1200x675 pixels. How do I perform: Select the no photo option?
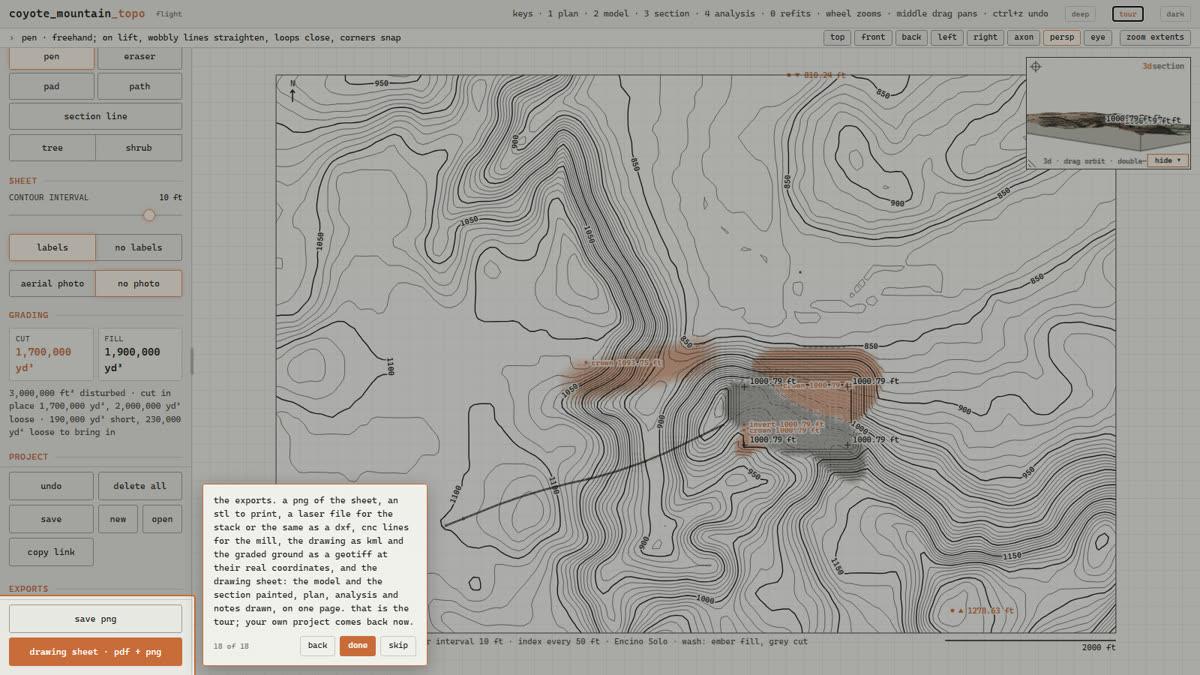[139, 283]
